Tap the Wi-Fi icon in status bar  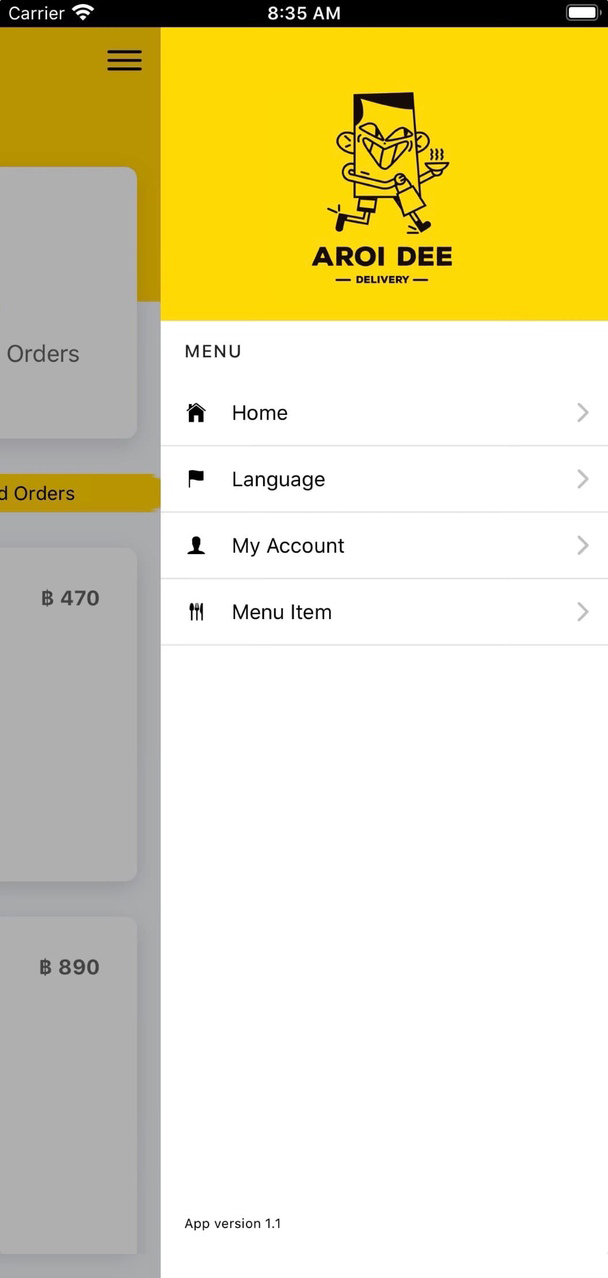point(83,13)
